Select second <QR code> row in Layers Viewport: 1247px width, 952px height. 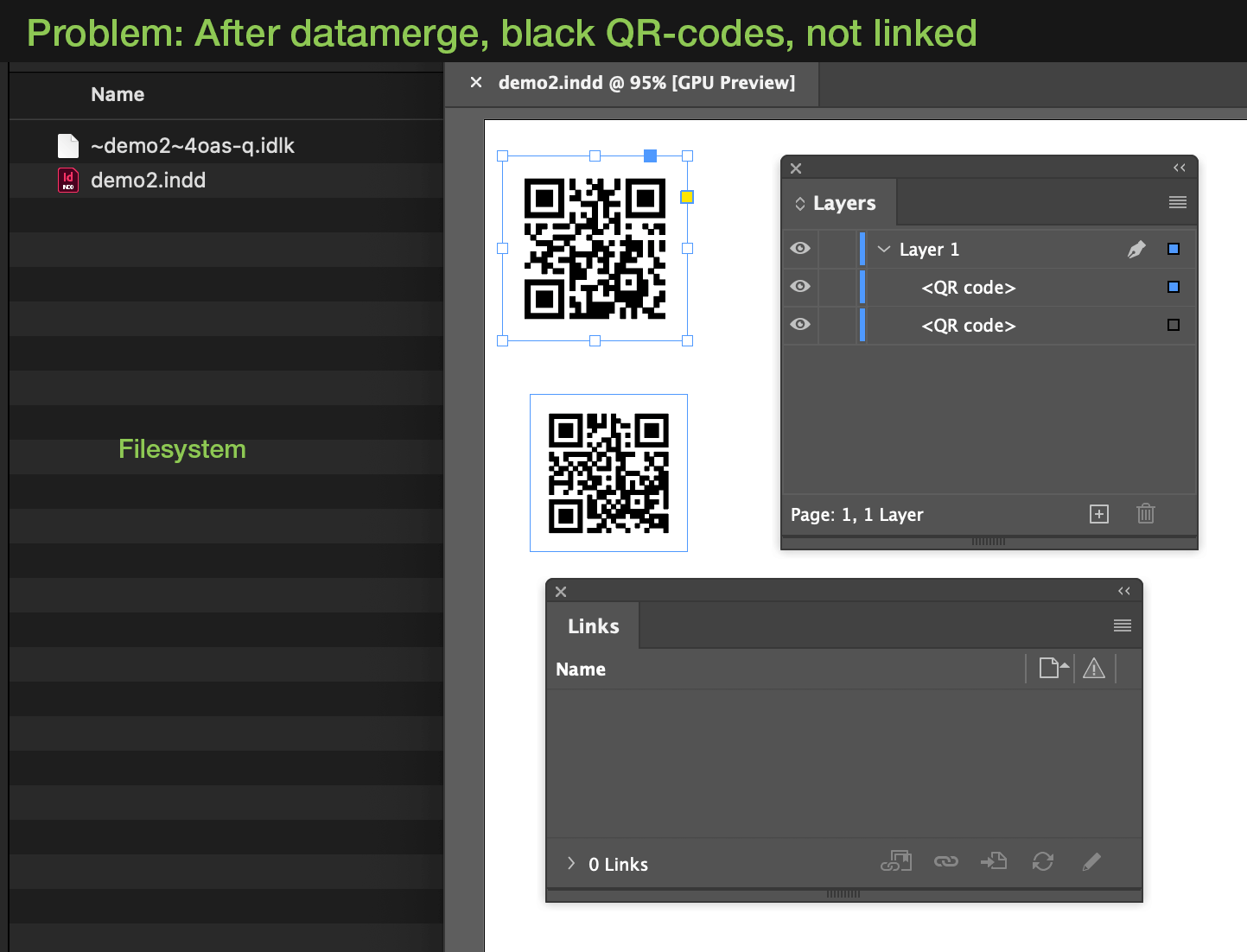(989, 325)
